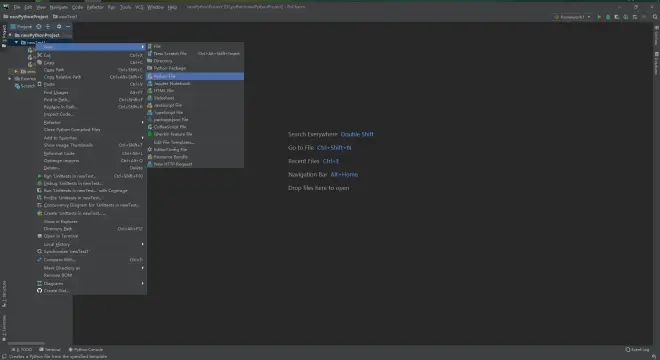Open the homework1 run configuration dropdown

click(x=572, y=17)
